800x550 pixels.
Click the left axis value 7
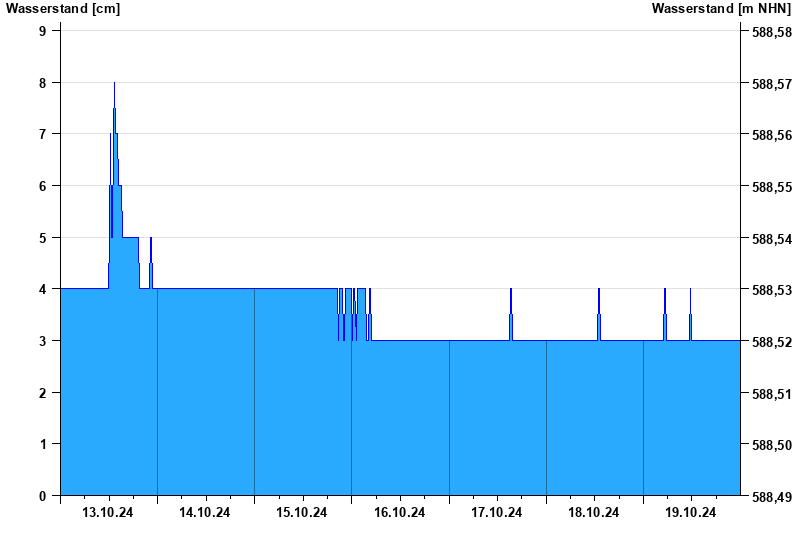coord(42,134)
